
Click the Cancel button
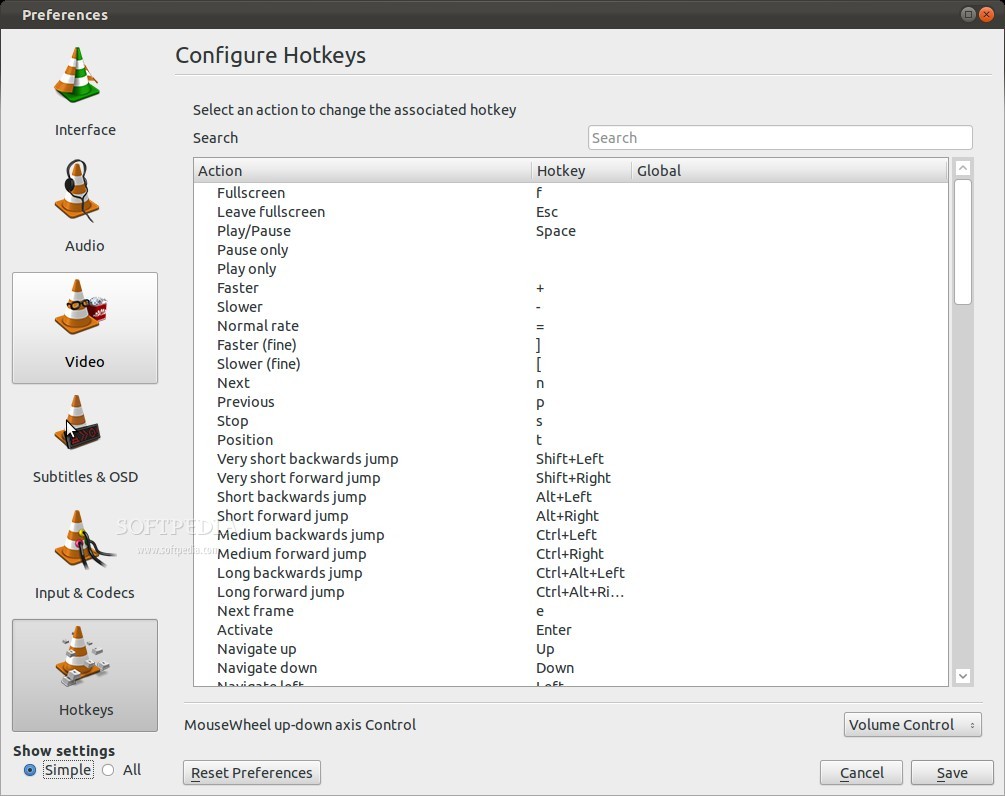(x=861, y=773)
